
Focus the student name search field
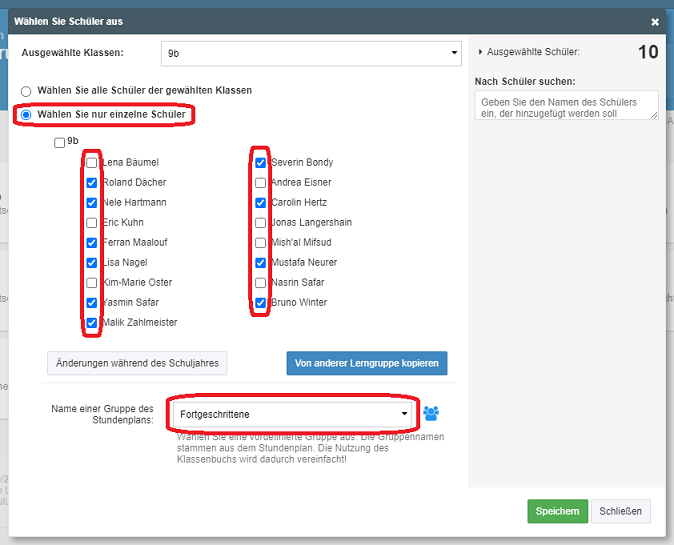566,106
